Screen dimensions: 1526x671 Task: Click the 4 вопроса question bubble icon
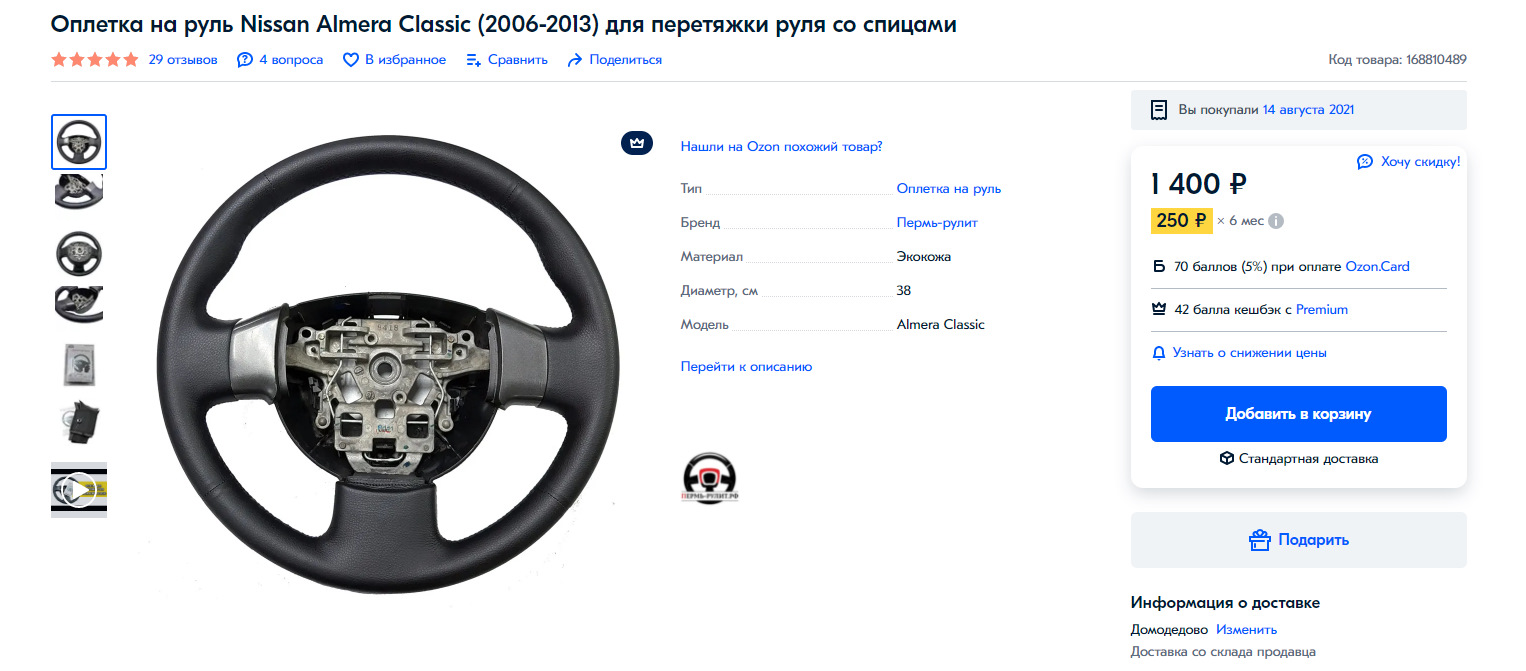(x=245, y=60)
